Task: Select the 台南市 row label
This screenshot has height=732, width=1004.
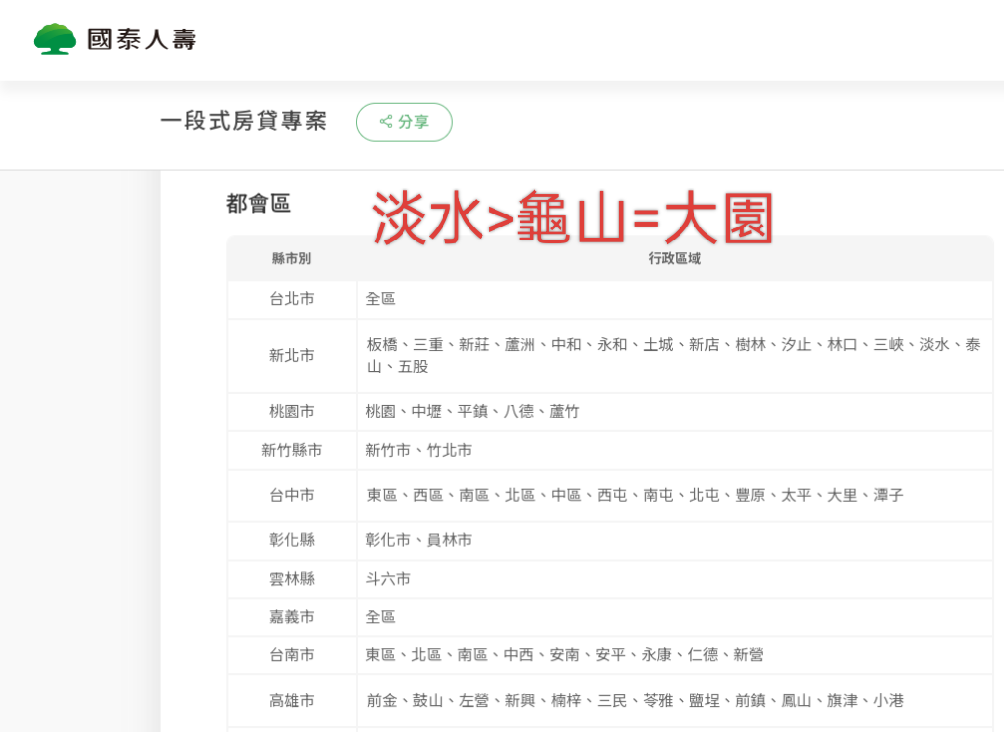Action: (x=291, y=655)
